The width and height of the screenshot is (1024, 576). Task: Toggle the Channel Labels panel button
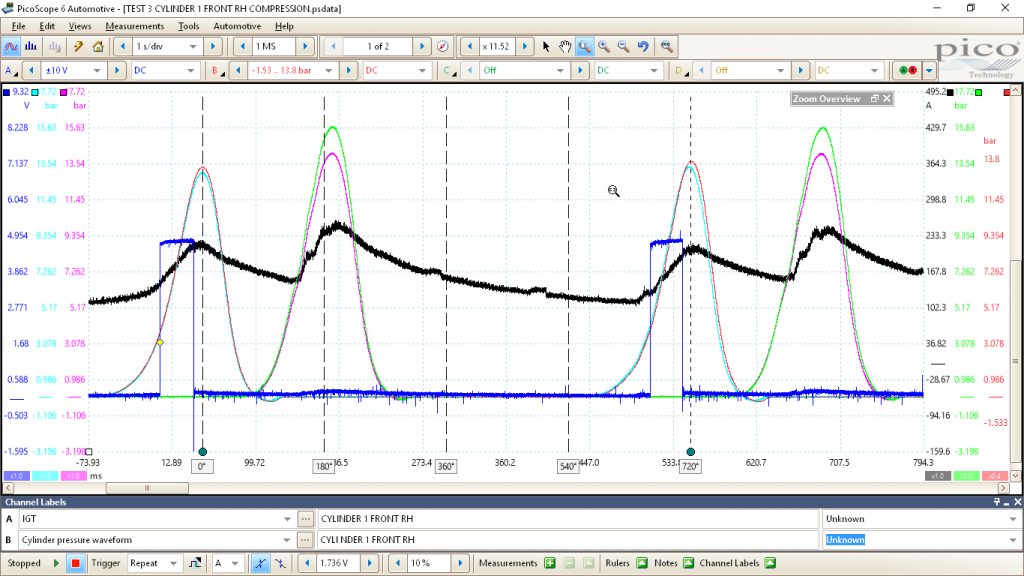coord(770,563)
